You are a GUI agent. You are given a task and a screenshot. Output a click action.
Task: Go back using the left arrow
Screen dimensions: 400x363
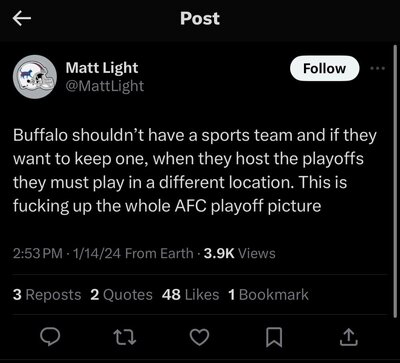click(22, 19)
